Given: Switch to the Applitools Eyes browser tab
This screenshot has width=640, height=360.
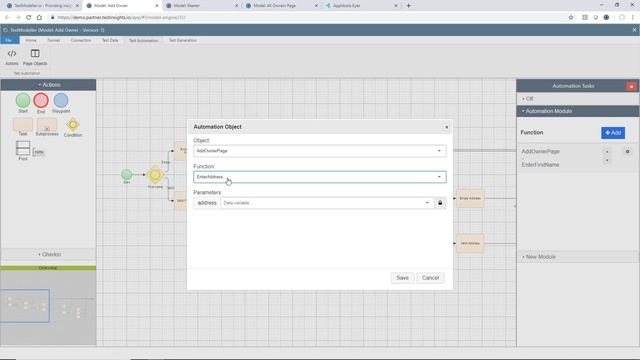Looking at the screenshot, I should click(361, 6).
